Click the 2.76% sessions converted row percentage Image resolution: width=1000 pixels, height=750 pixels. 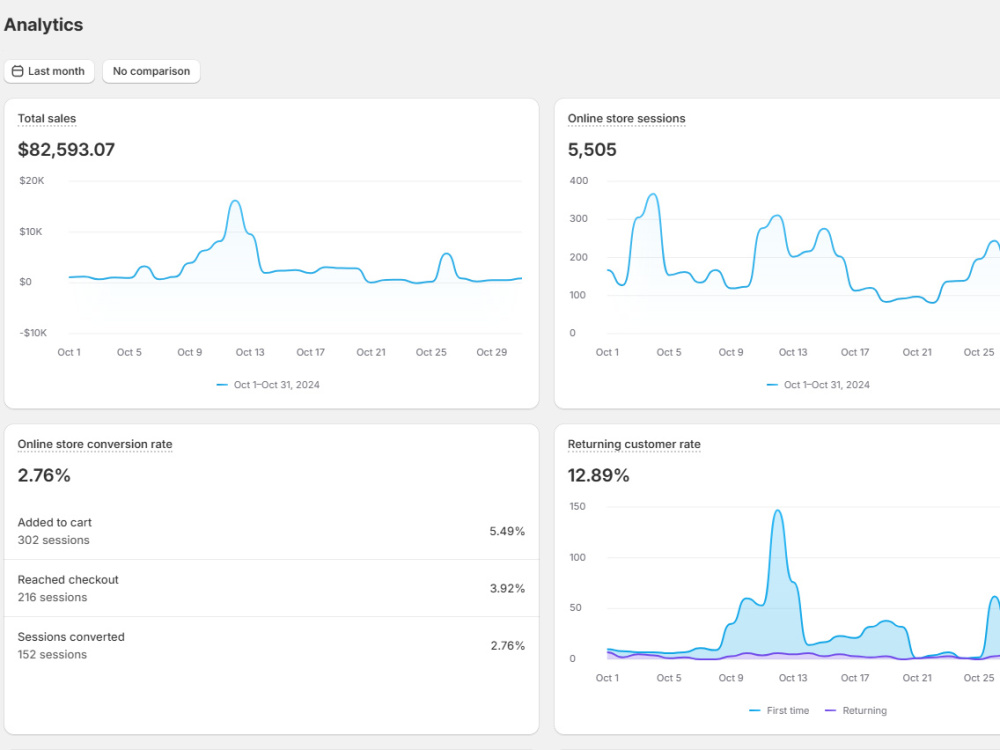tap(508, 646)
